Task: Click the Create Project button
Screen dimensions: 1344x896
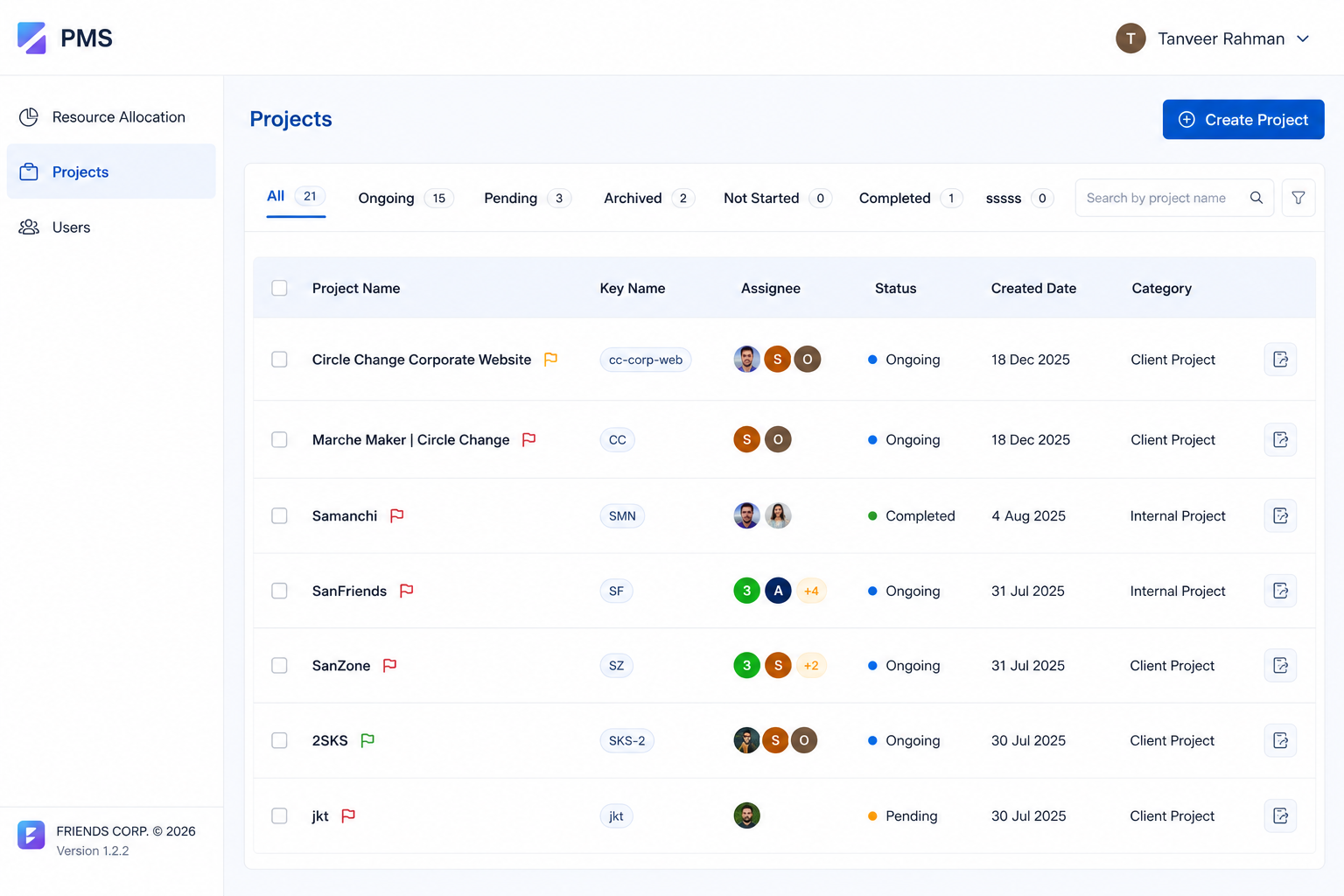Action: click(x=1243, y=119)
